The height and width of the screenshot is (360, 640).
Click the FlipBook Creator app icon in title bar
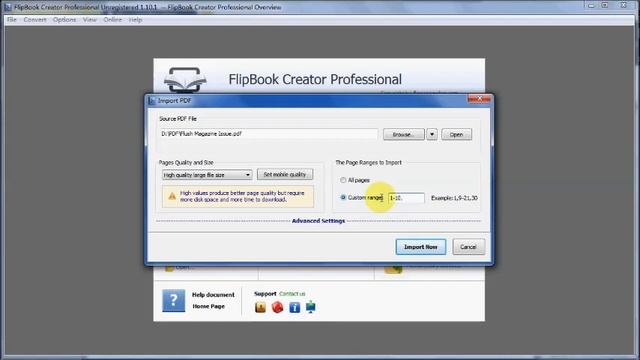(8, 7)
